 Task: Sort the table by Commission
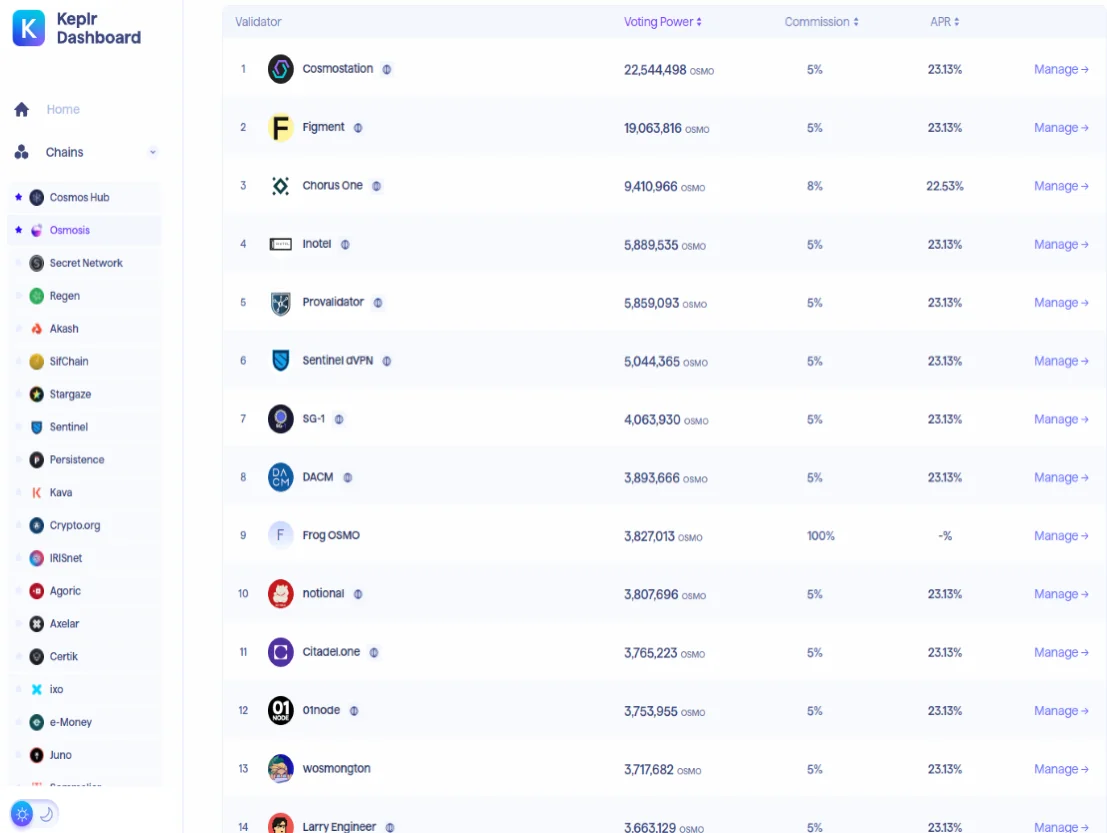821,22
